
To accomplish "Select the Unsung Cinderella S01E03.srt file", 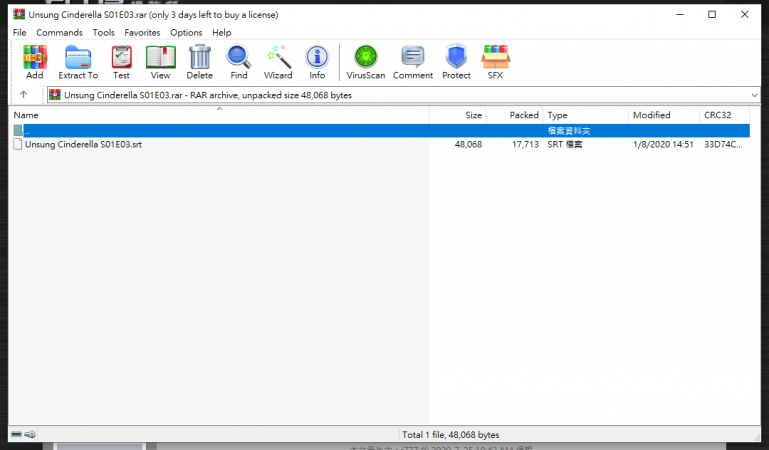I will (x=83, y=144).
